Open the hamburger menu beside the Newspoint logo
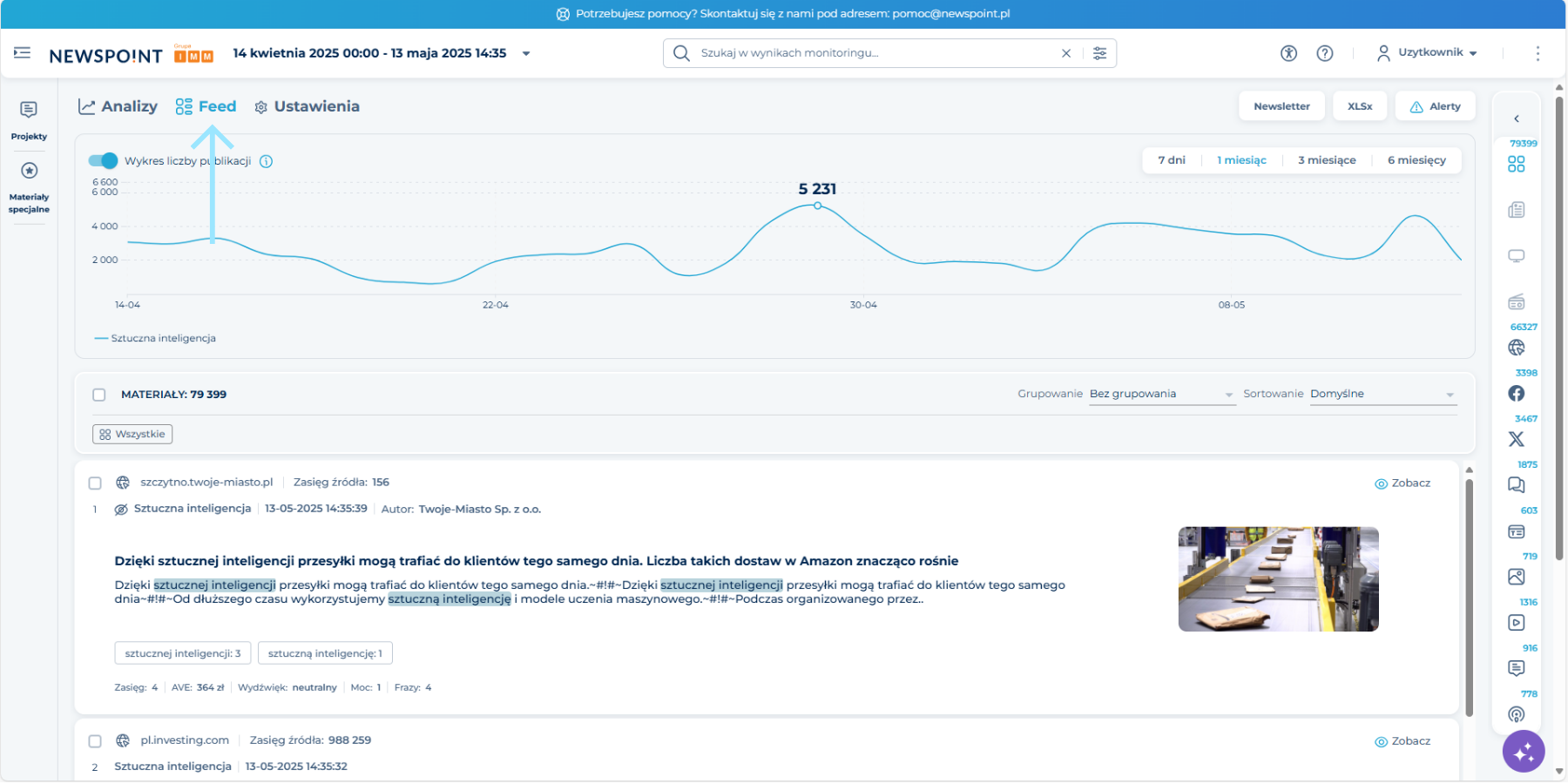The height and width of the screenshot is (784, 1568). coord(23,53)
